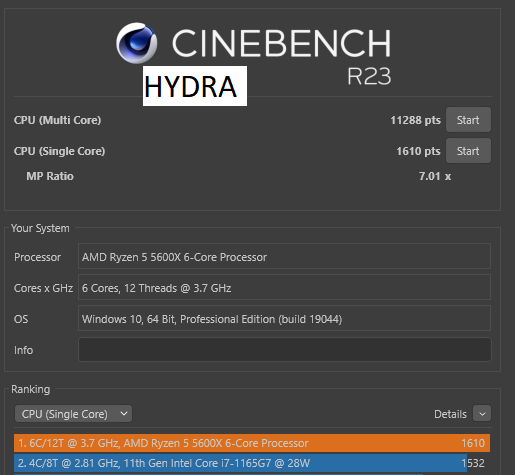
Task: Click the OS field showing Windows 10
Action: (x=284, y=319)
